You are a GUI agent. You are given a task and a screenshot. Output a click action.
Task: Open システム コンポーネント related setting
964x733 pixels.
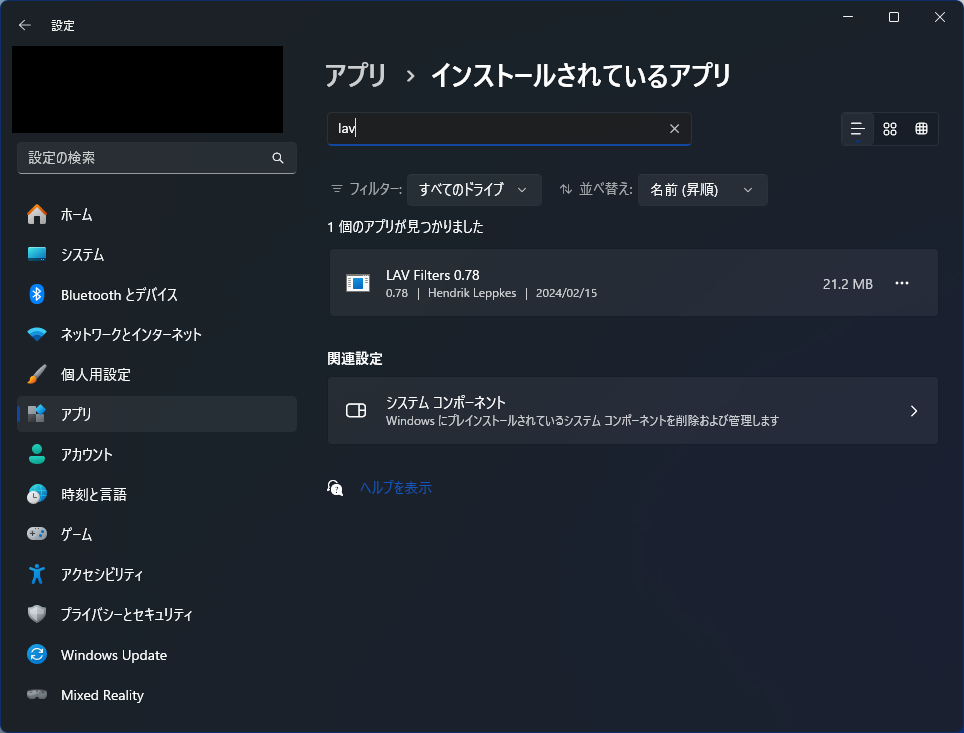[633, 411]
